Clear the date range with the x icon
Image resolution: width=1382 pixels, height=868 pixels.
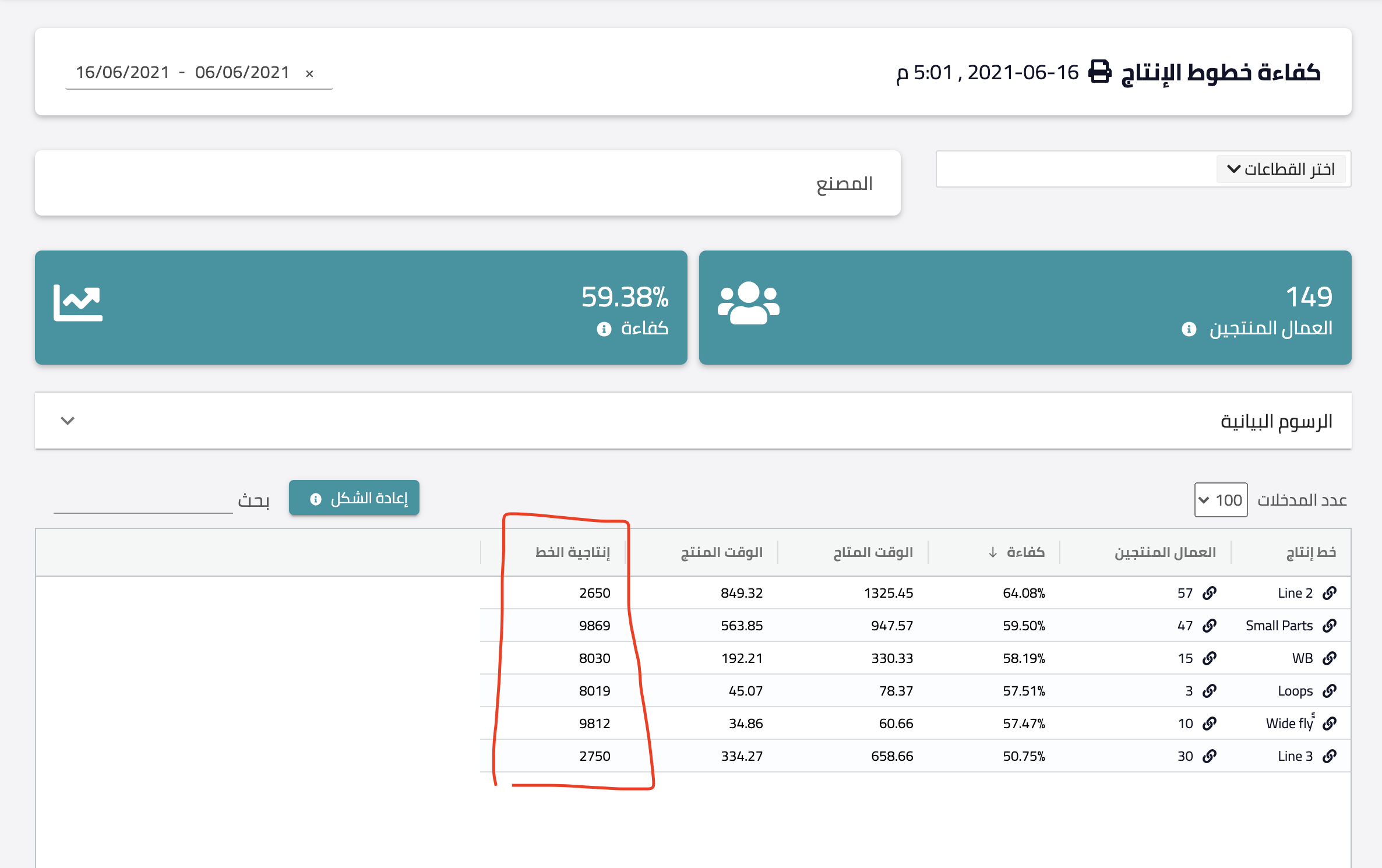(x=309, y=73)
